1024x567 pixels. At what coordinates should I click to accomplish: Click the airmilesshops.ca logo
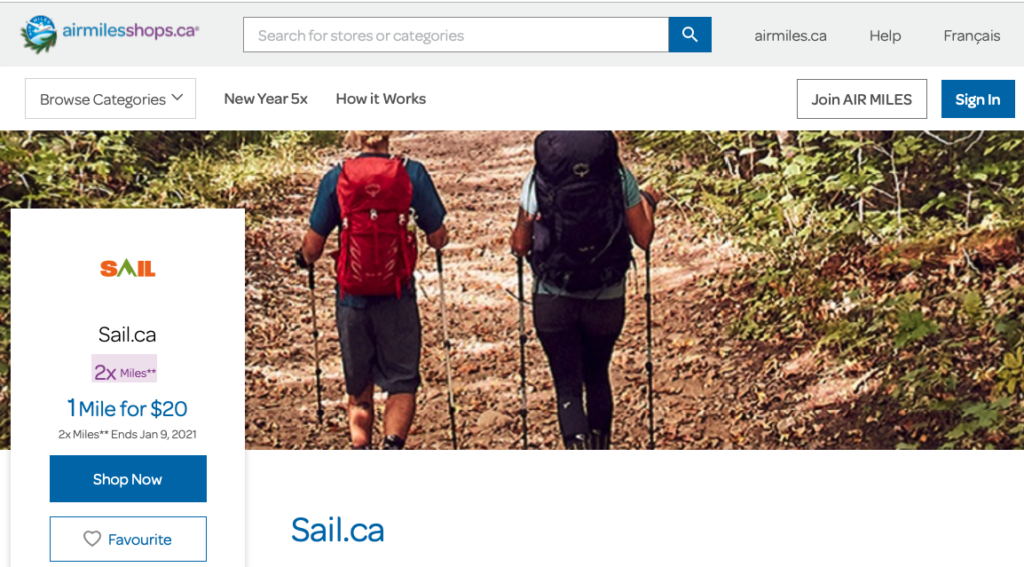point(110,33)
